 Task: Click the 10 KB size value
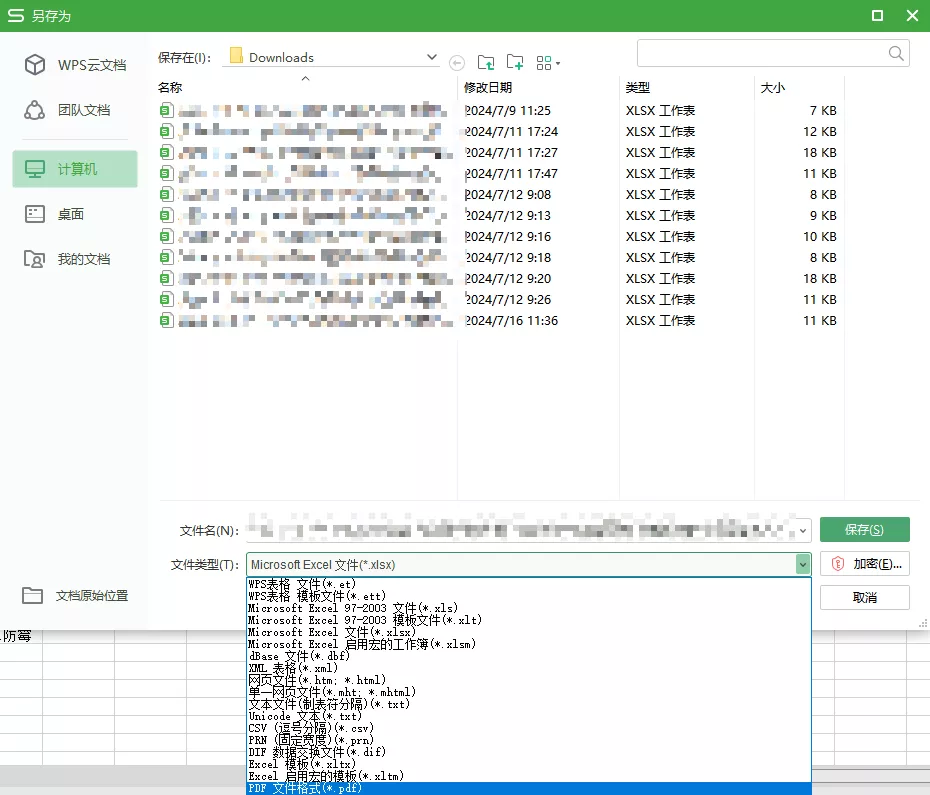pos(820,237)
